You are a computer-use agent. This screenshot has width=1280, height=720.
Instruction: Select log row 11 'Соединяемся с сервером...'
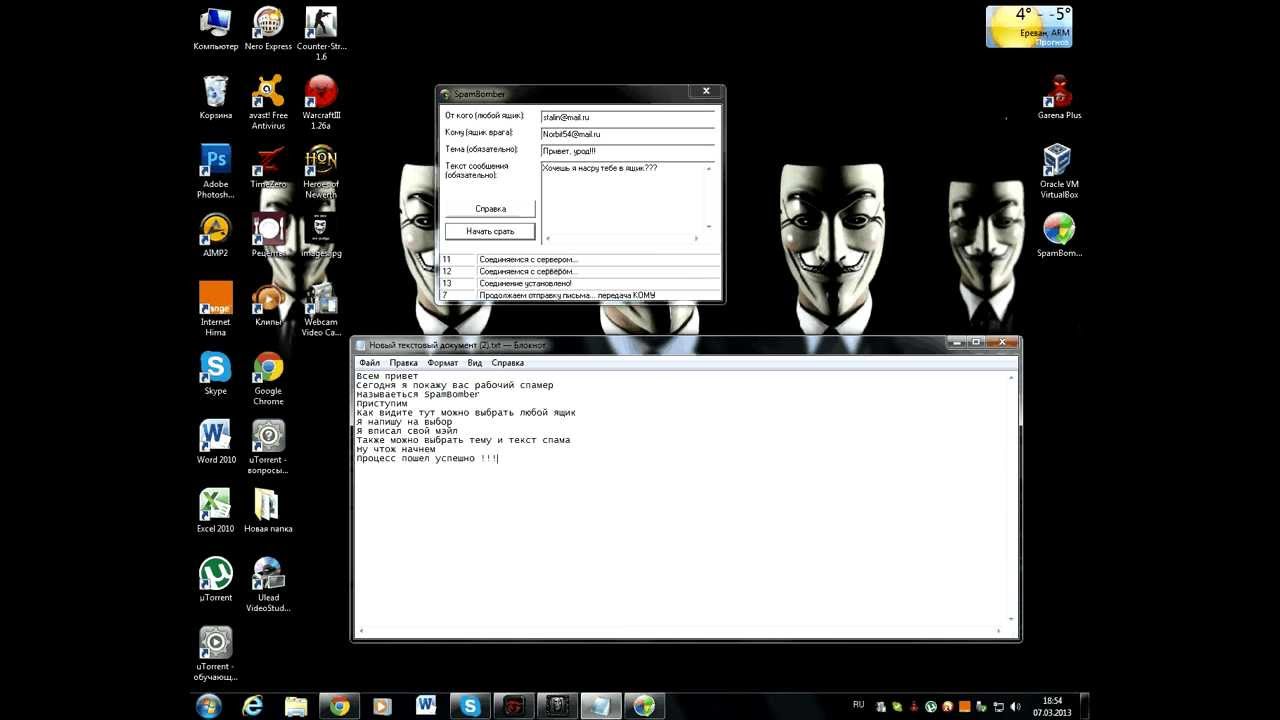pos(580,260)
